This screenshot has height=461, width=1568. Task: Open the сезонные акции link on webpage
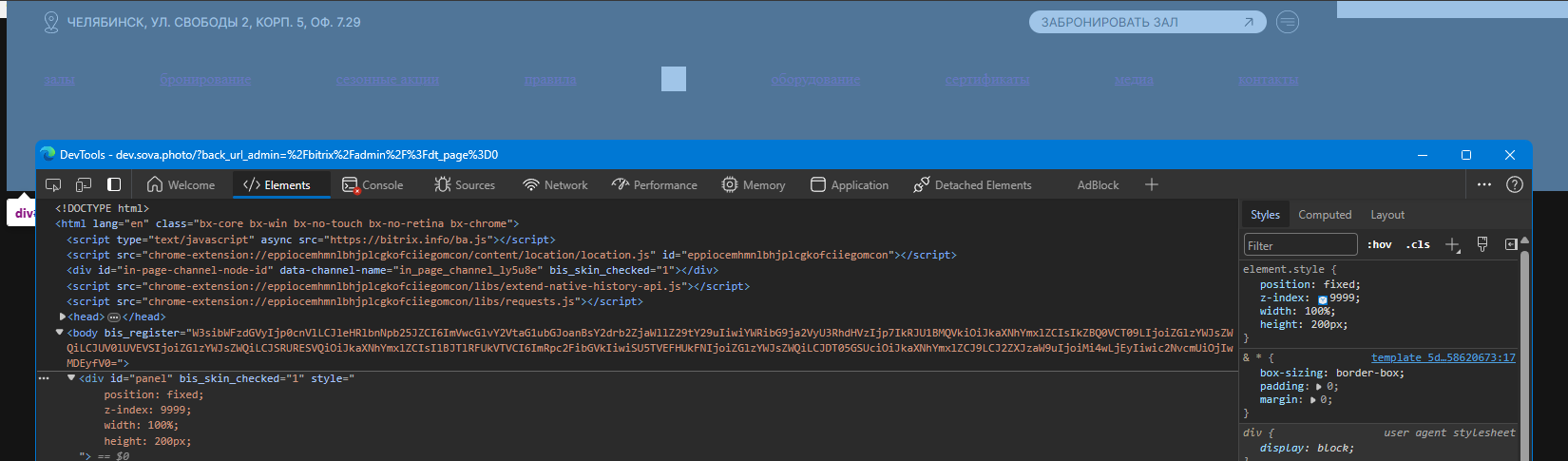[388, 80]
